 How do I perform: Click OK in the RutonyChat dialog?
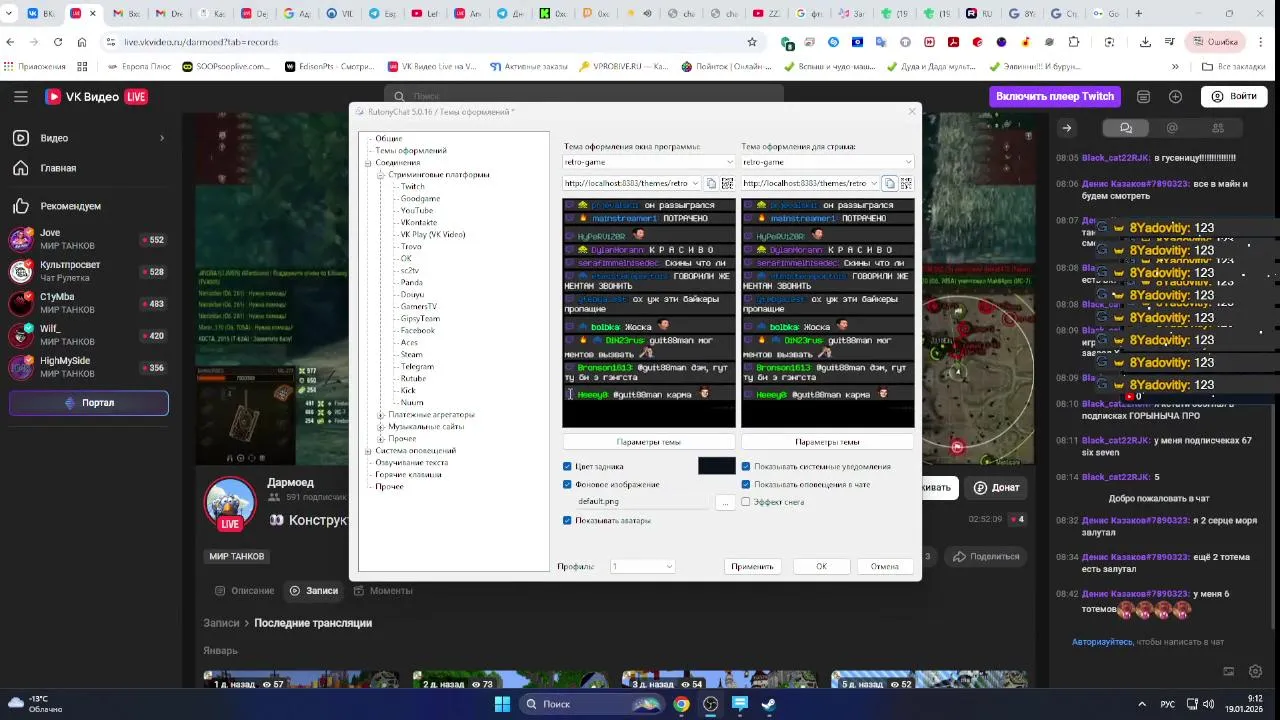tap(821, 567)
